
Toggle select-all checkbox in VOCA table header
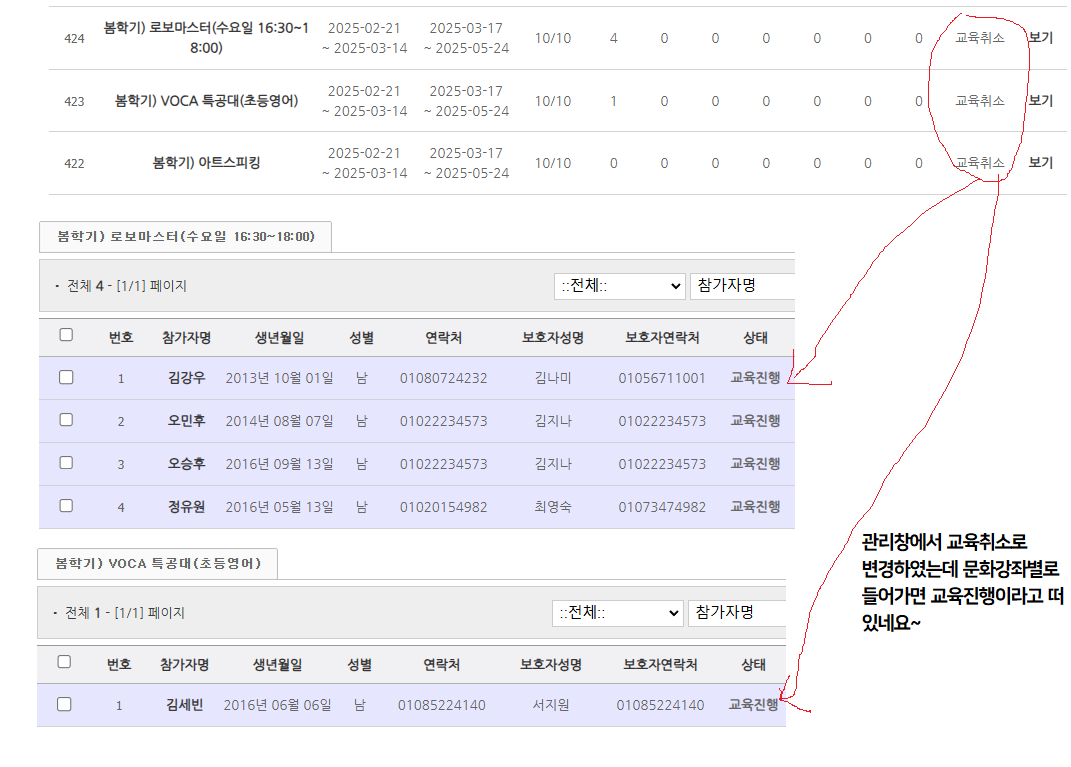tap(64, 662)
